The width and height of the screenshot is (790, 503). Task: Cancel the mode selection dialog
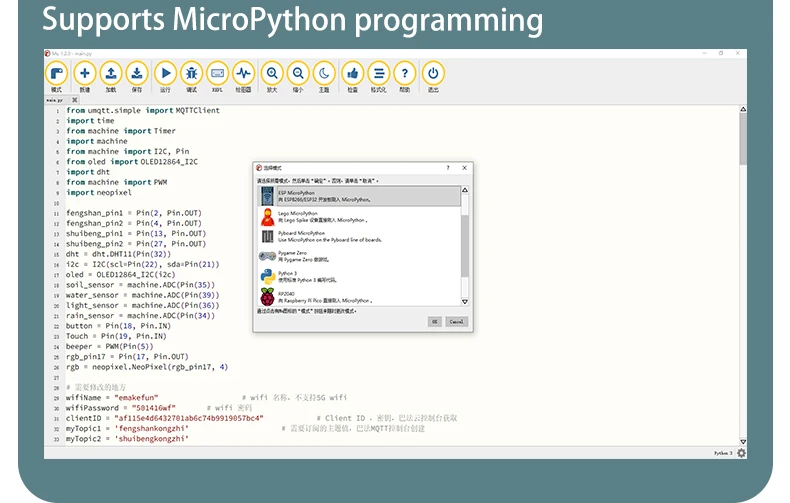click(x=456, y=322)
